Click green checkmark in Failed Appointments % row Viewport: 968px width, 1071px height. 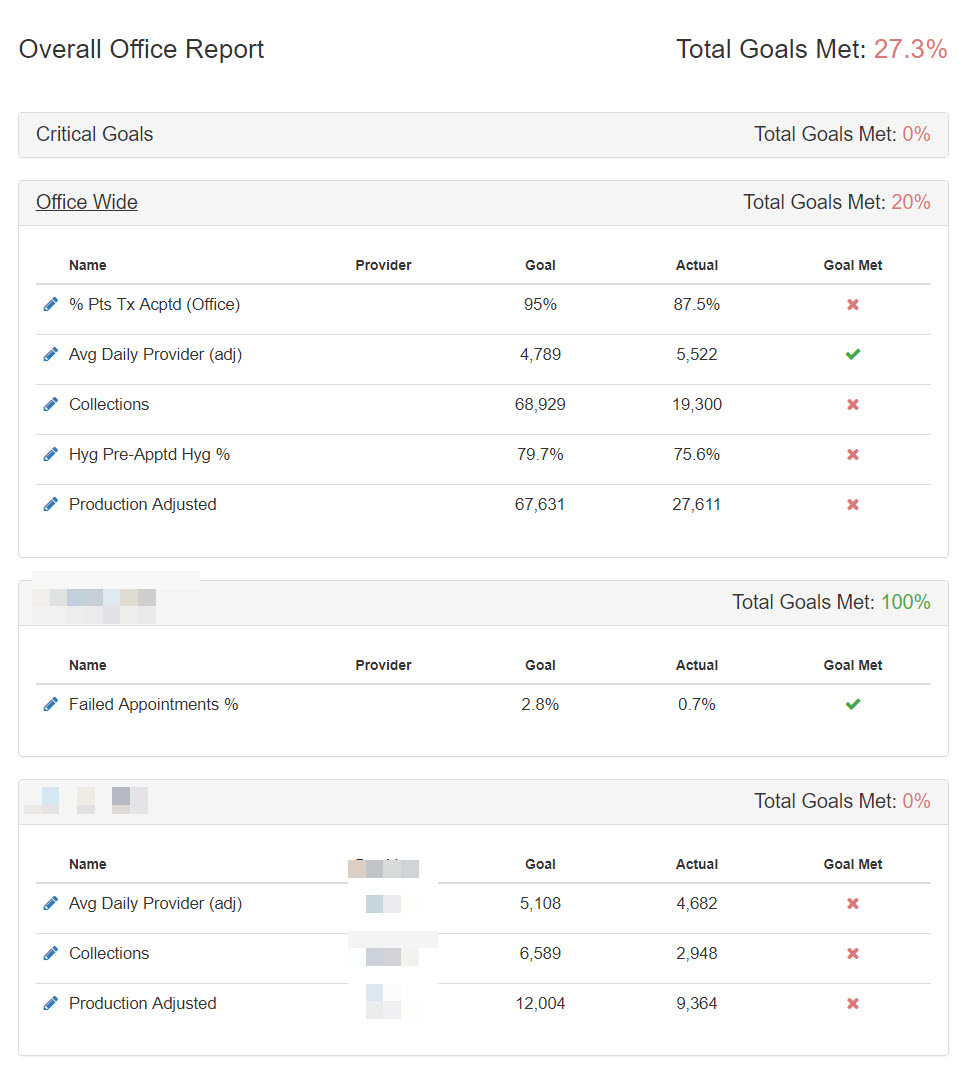click(x=853, y=704)
